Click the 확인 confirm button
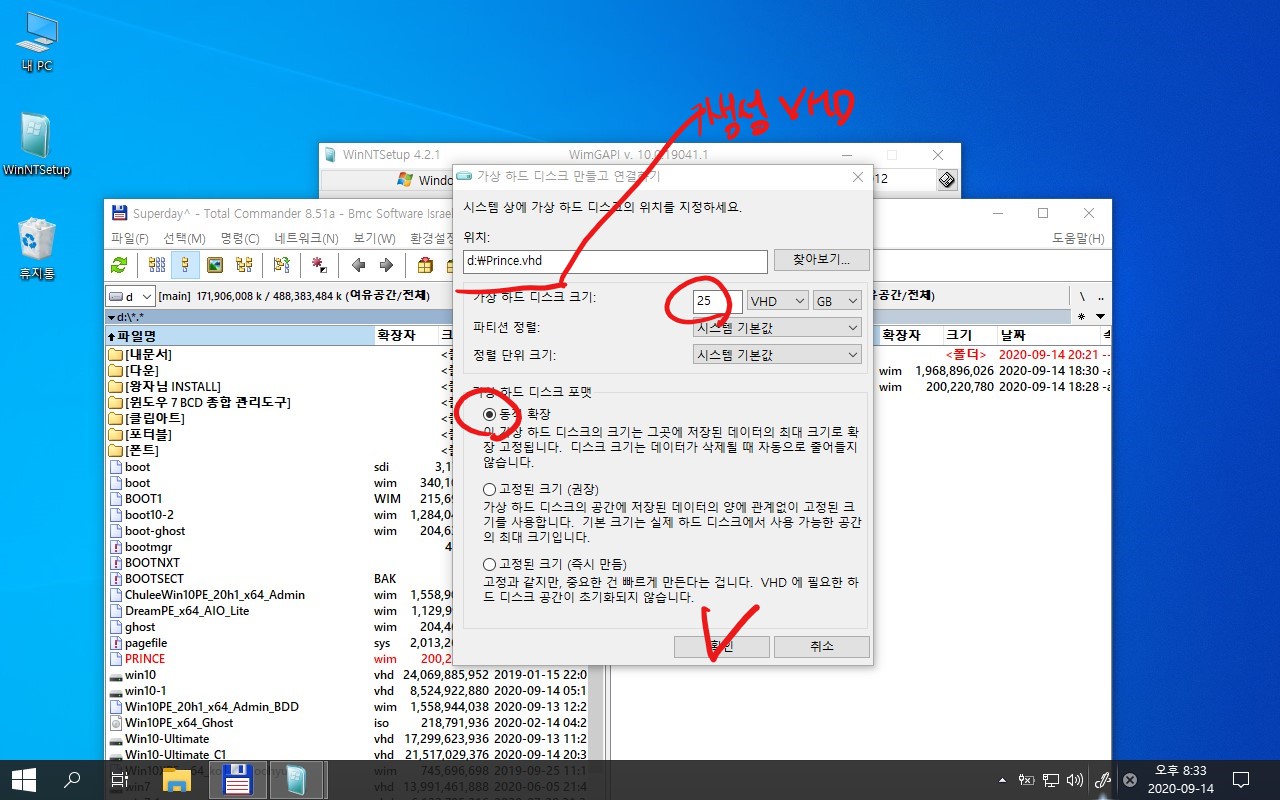 [x=721, y=646]
